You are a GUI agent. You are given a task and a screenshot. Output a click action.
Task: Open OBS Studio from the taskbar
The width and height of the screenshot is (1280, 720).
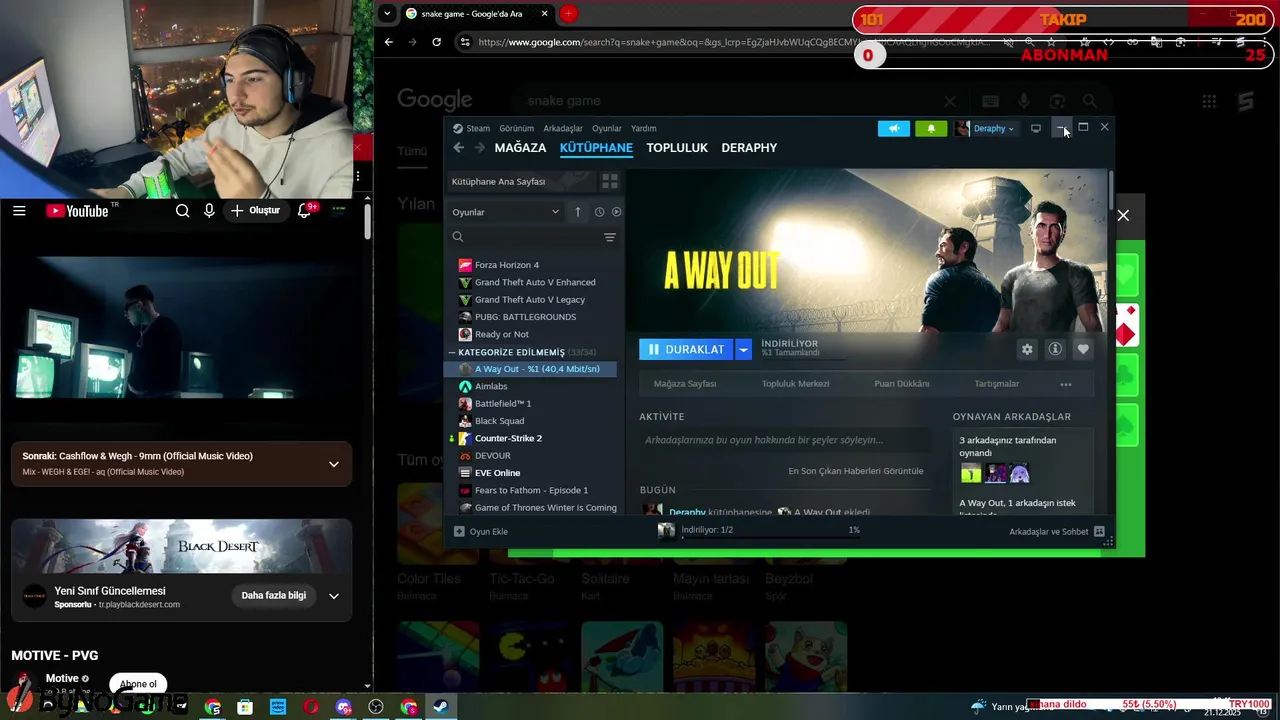pyautogui.click(x=376, y=707)
